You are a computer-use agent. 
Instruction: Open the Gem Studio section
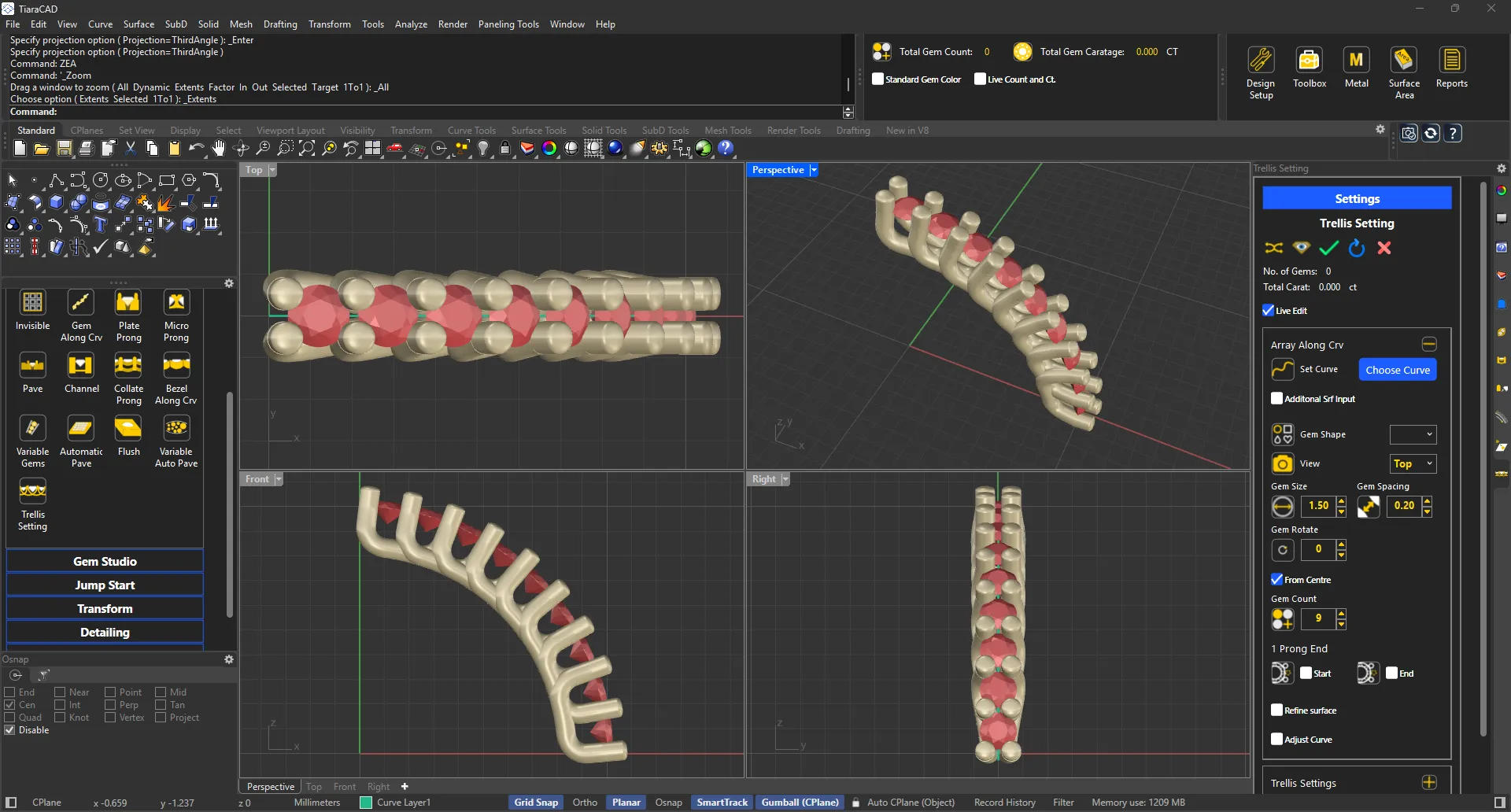coord(105,562)
